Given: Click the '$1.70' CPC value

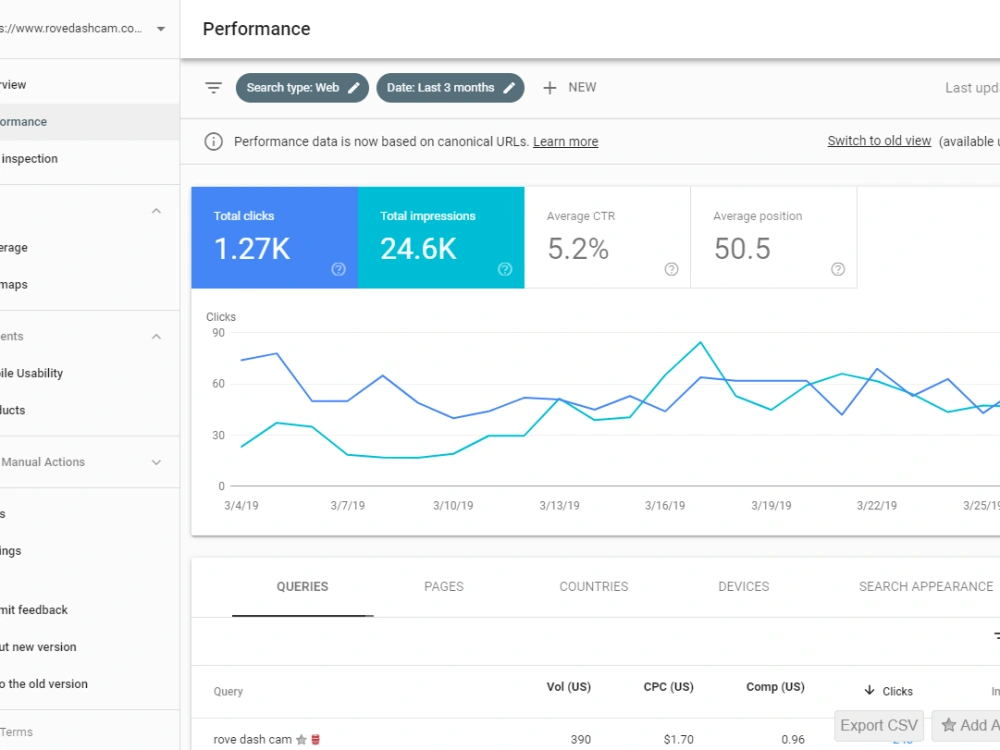Looking at the screenshot, I should click(x=679, y=740).
